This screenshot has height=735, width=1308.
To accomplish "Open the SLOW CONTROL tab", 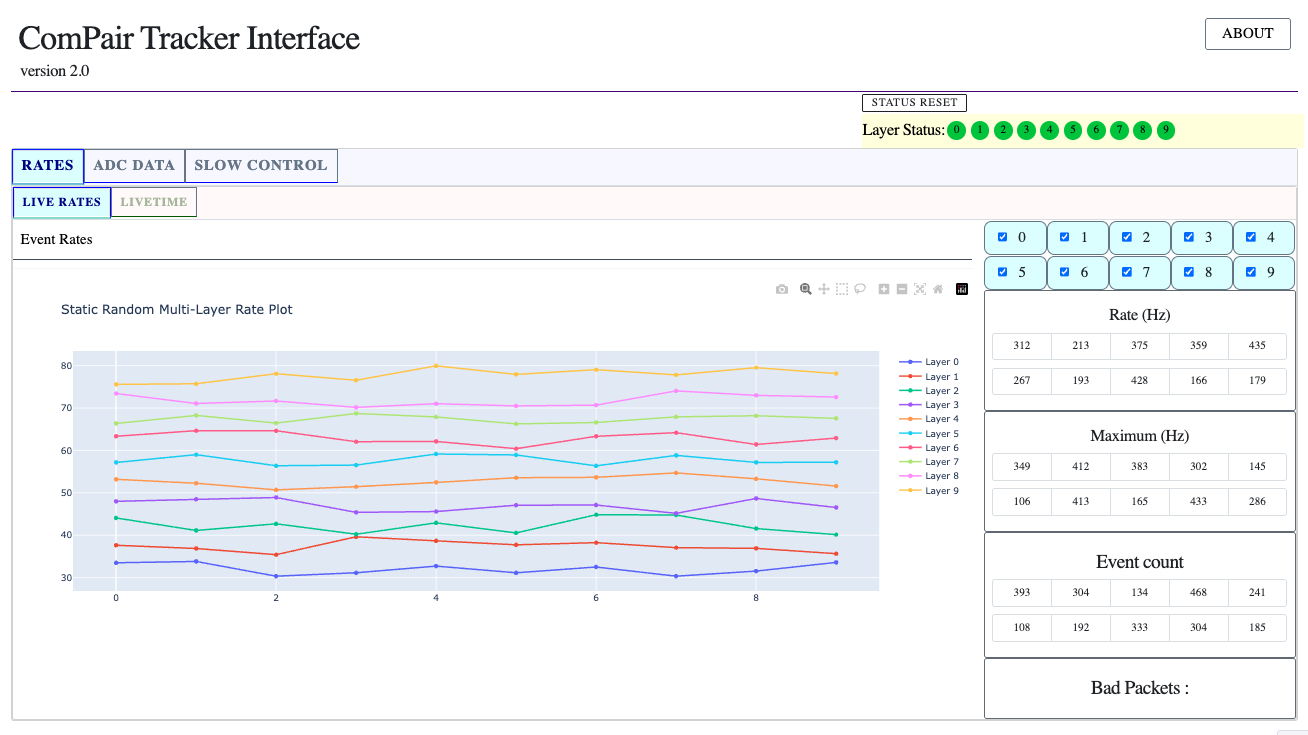I will tap(261, 166).
